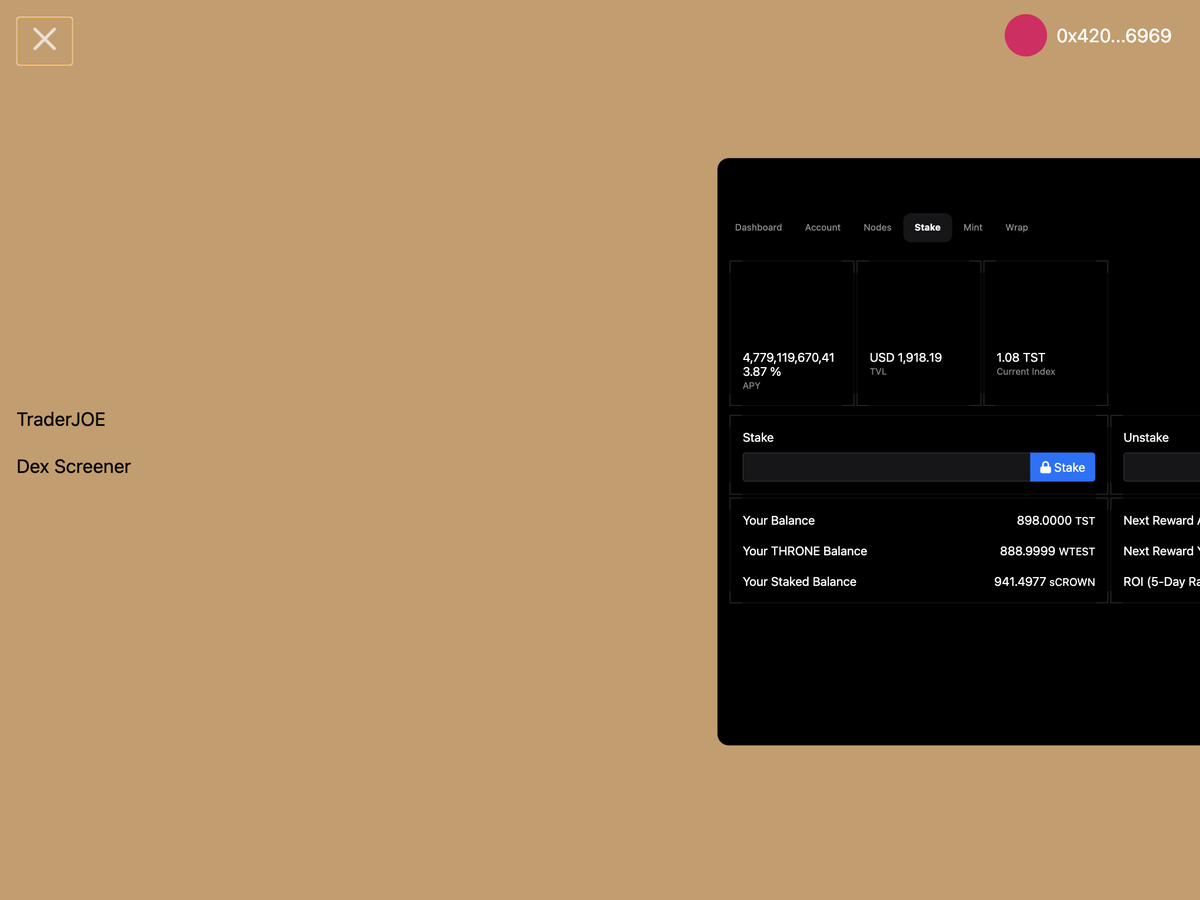
Task: Click the Current Index card showing 1.08 TST
Action: (1046, 332)
